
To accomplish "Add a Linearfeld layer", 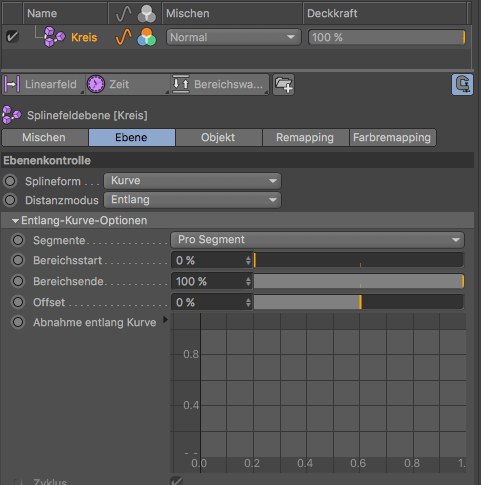I will (43, 84).
